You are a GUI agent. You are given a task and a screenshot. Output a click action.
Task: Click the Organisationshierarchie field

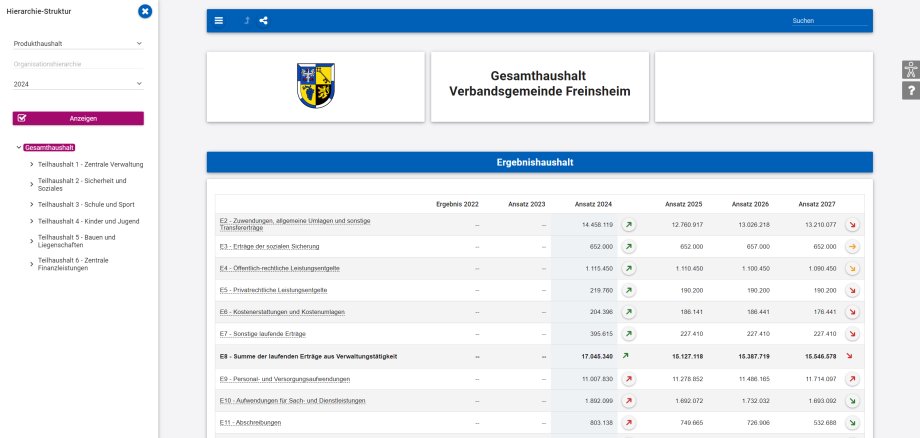78,64
